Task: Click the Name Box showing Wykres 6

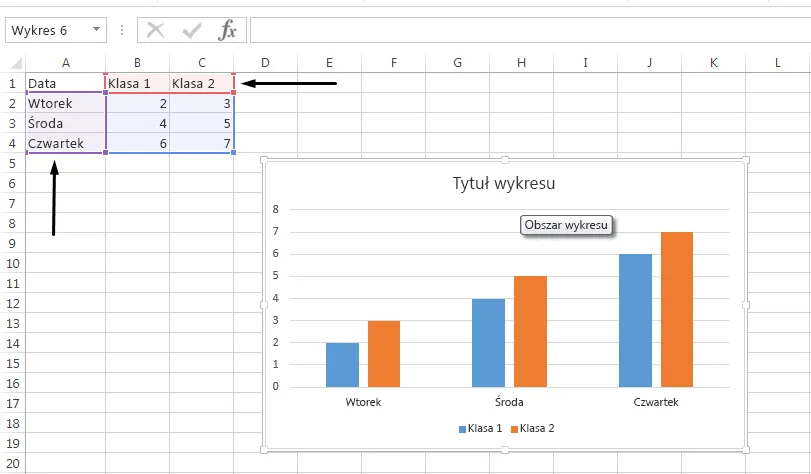Action: point(45,30)
